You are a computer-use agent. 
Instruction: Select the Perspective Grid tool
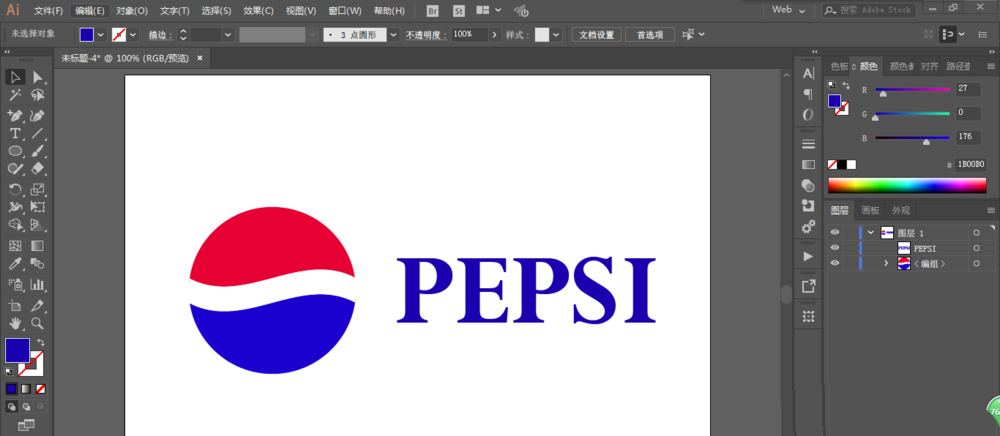coord(38,225)
